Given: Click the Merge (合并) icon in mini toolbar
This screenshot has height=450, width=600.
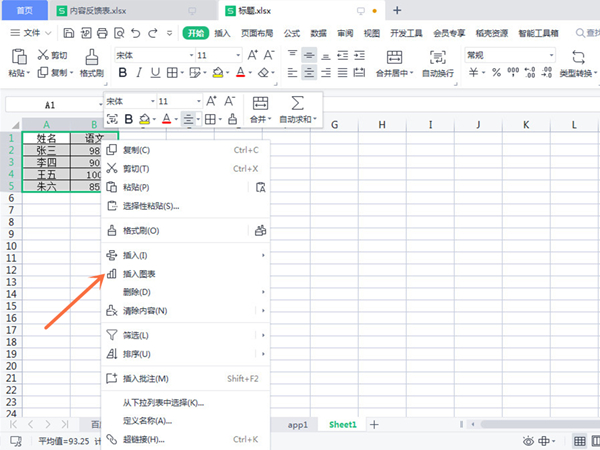Looking at the screenshot, I should click(x=260, y=103).
